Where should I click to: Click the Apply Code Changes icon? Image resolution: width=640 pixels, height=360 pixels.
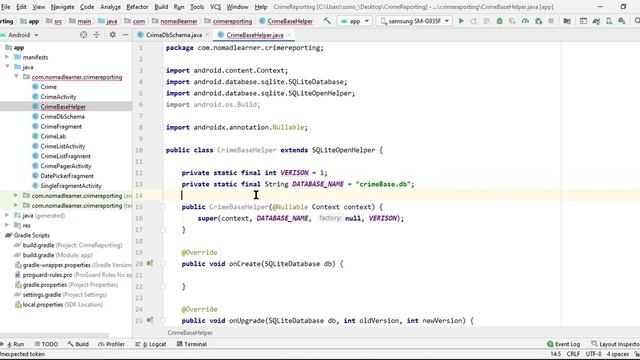pyautogui.click(x=487, y=21)
